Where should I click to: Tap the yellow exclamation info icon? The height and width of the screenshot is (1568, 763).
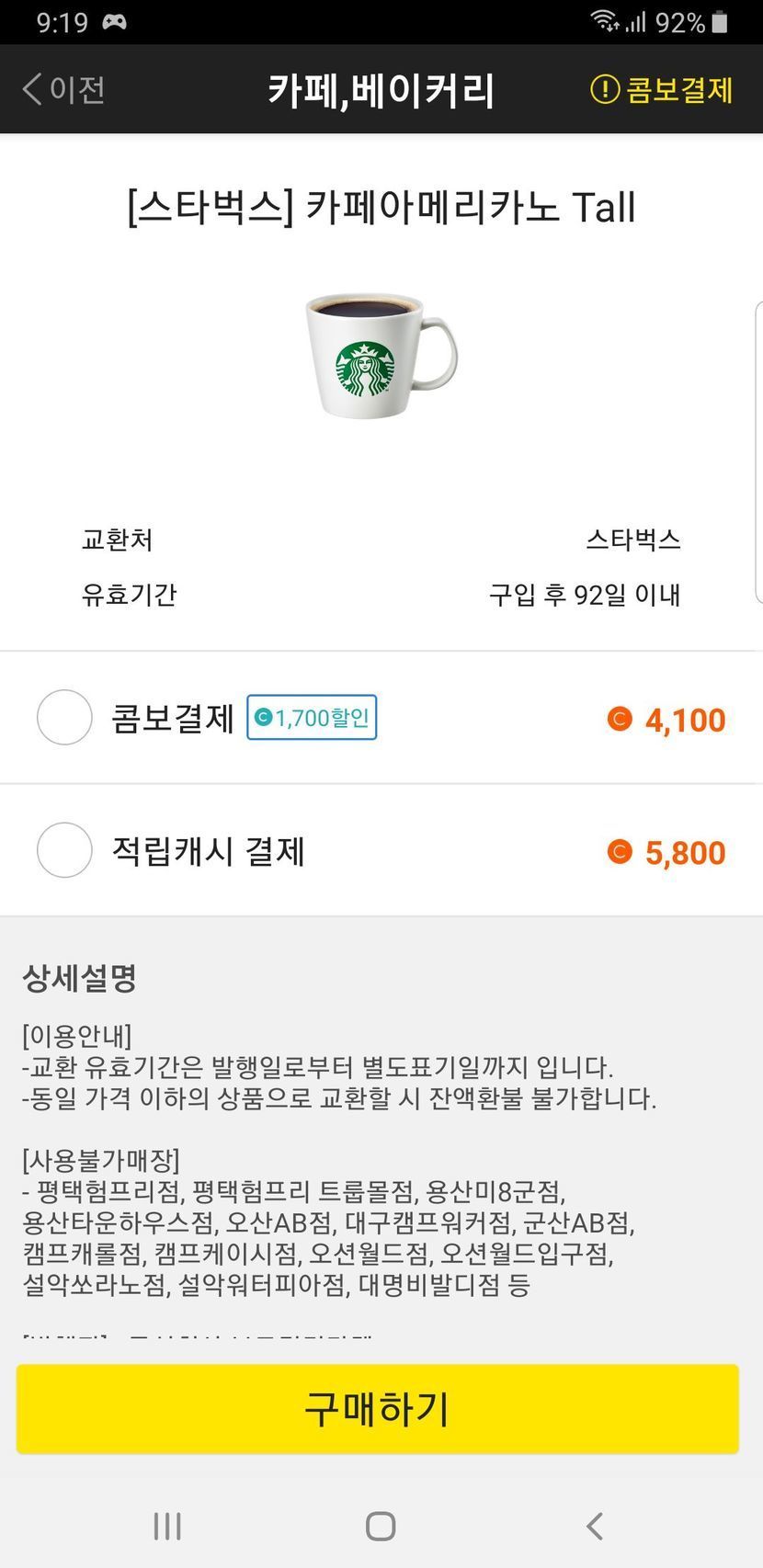point(604,90)
